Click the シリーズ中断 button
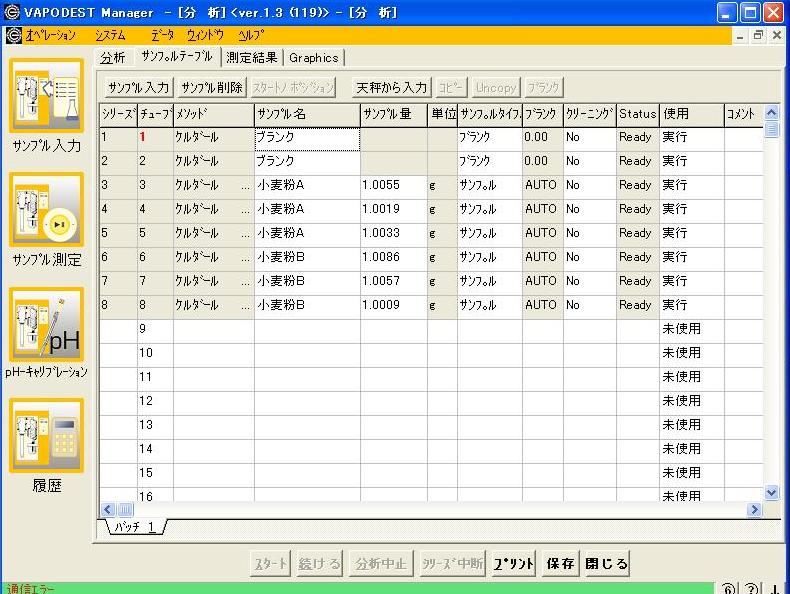Image resolution: width=790 pixels, height=594 pixels. point(452,563)
